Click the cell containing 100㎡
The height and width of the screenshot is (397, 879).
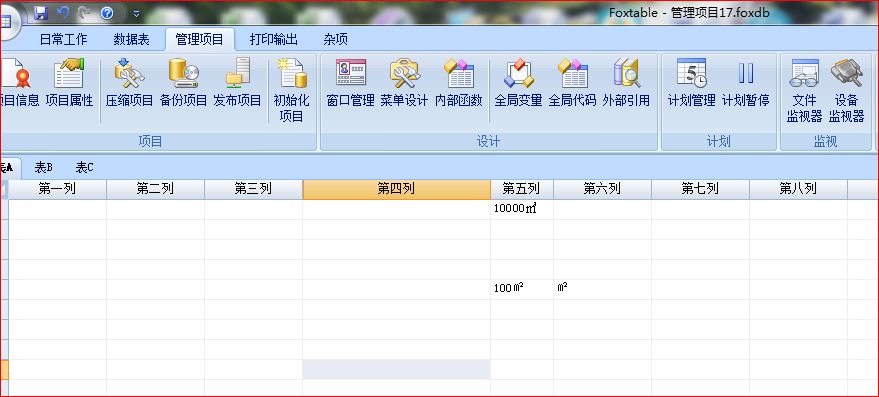(521, 289)
